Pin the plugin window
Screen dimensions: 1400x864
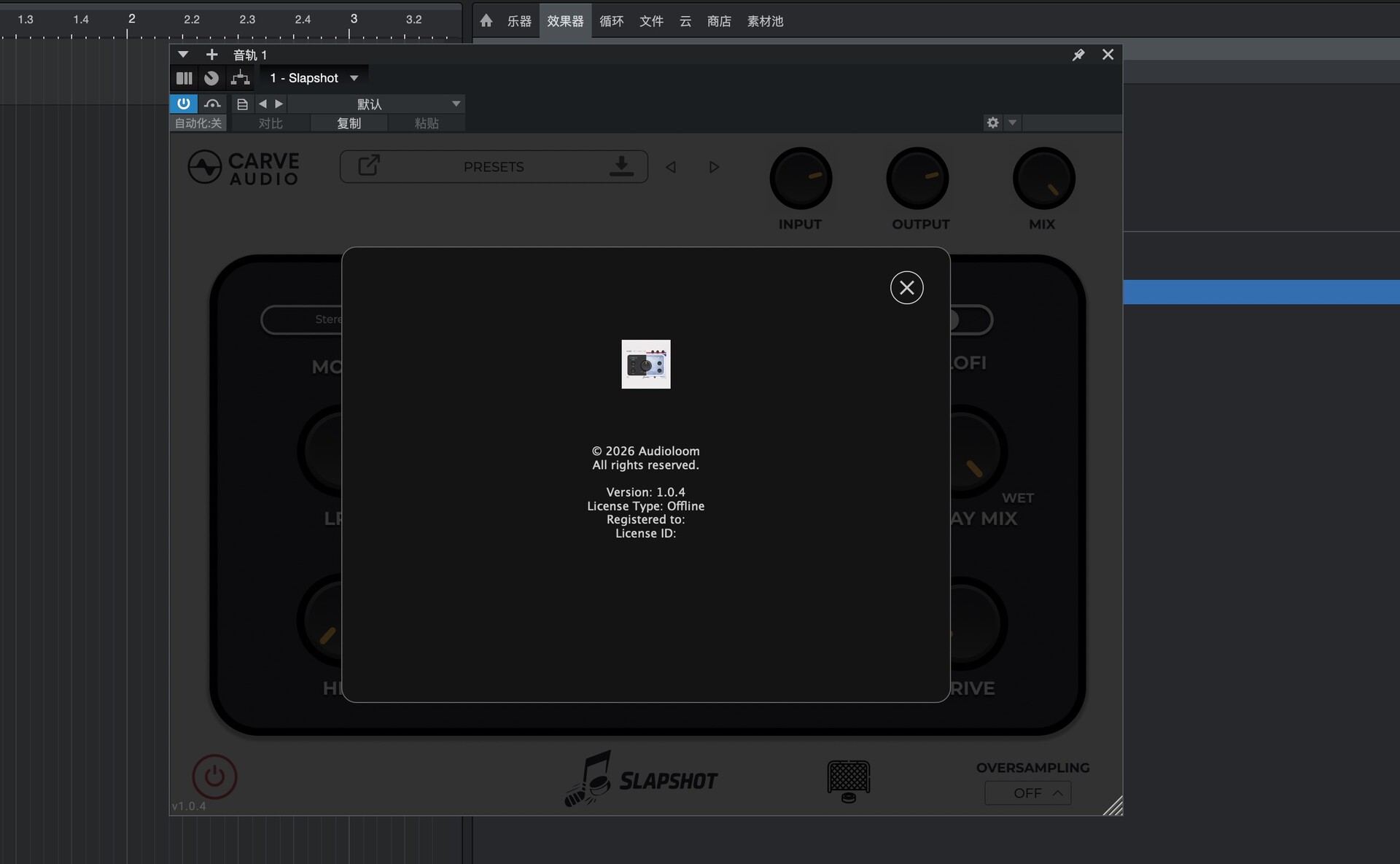[1078, 55]
